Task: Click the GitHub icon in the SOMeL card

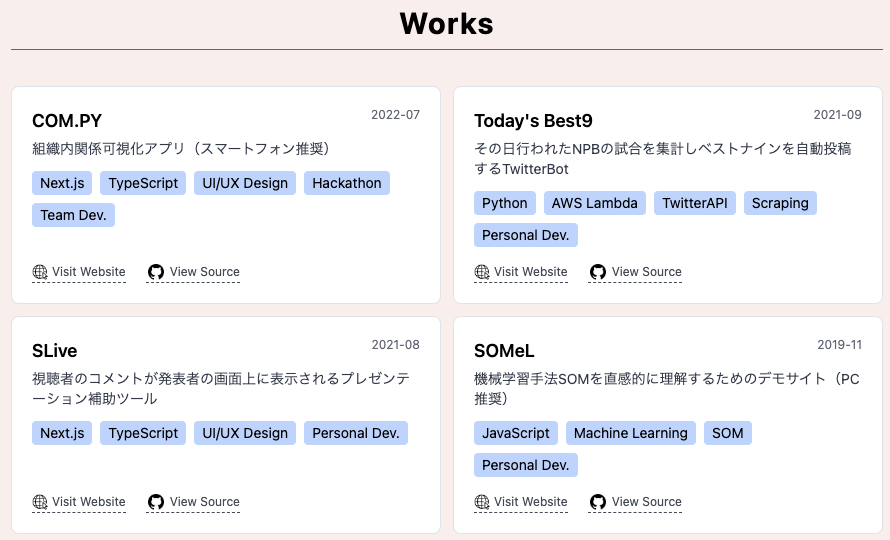Action: (598, 502)
